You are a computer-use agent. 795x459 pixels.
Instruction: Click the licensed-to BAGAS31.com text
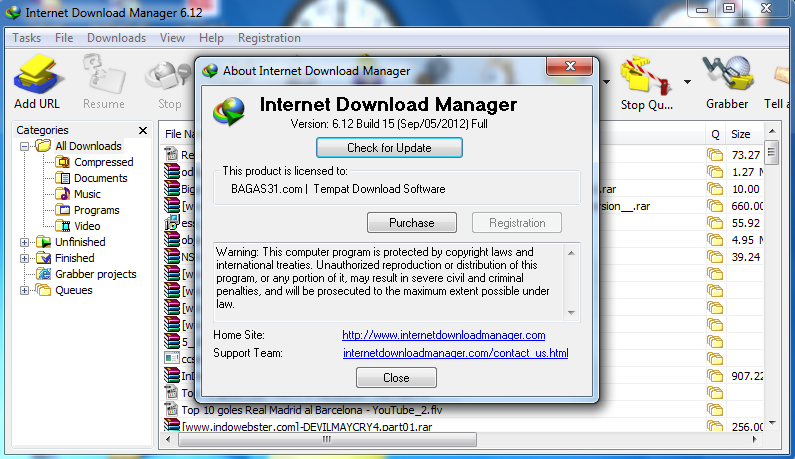(338, 189)
